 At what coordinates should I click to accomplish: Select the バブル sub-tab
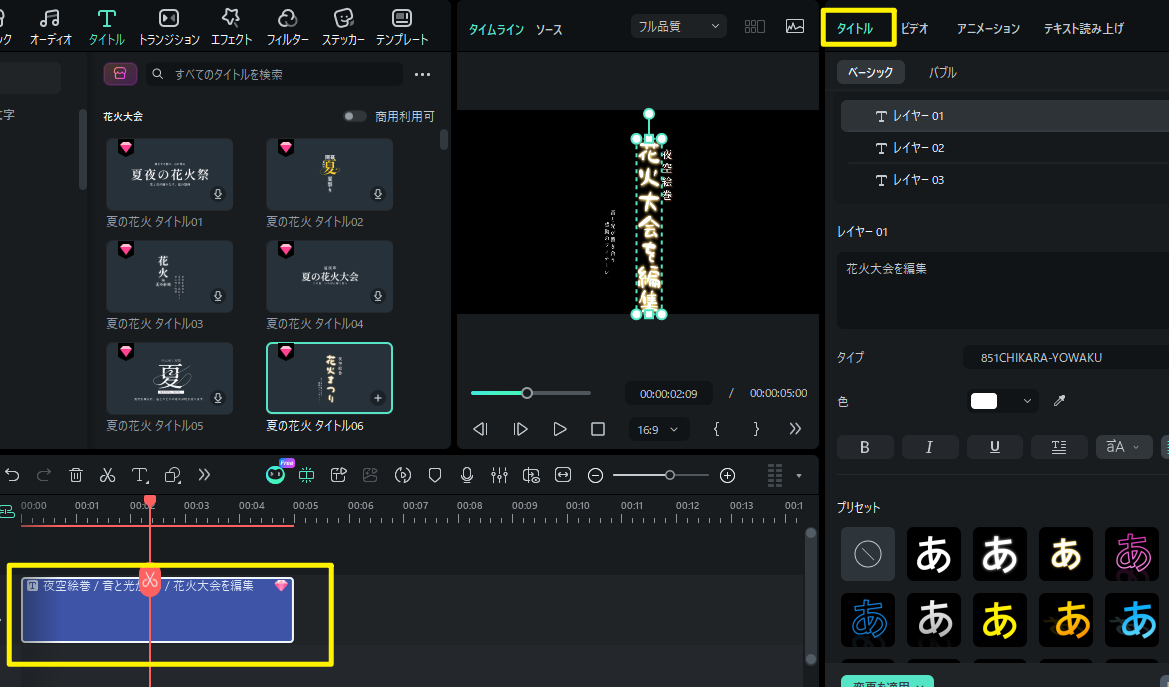[942, 72]
